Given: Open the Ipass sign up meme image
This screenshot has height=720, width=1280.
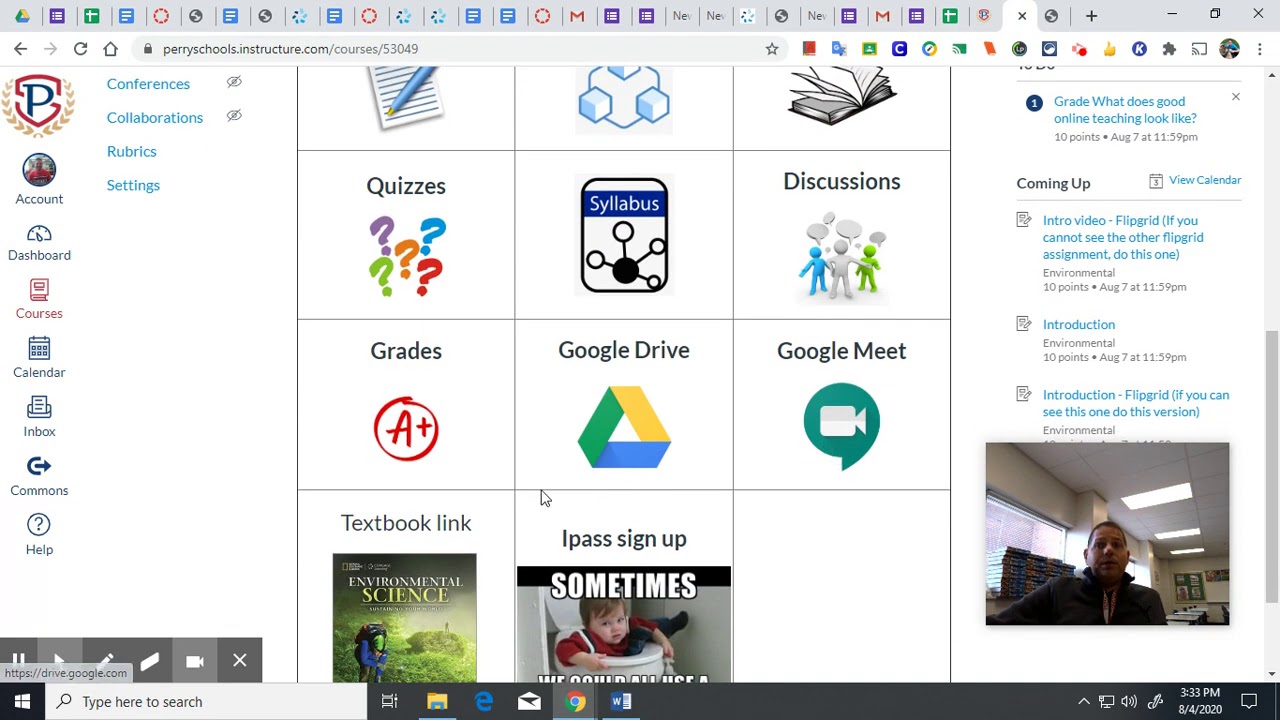Looking at the screenshot, I should 624,624.
